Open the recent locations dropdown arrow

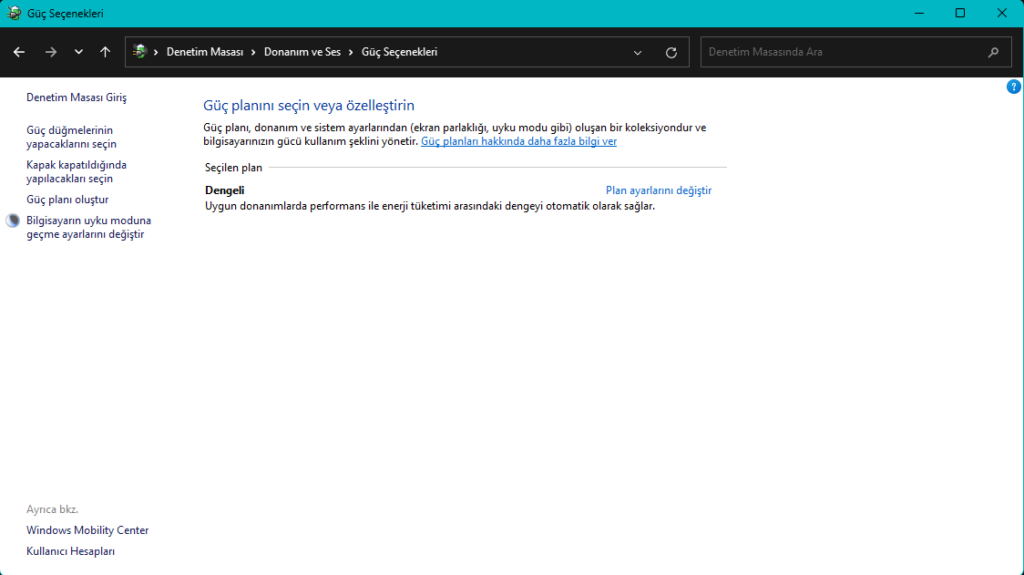(x=79, y=52)
